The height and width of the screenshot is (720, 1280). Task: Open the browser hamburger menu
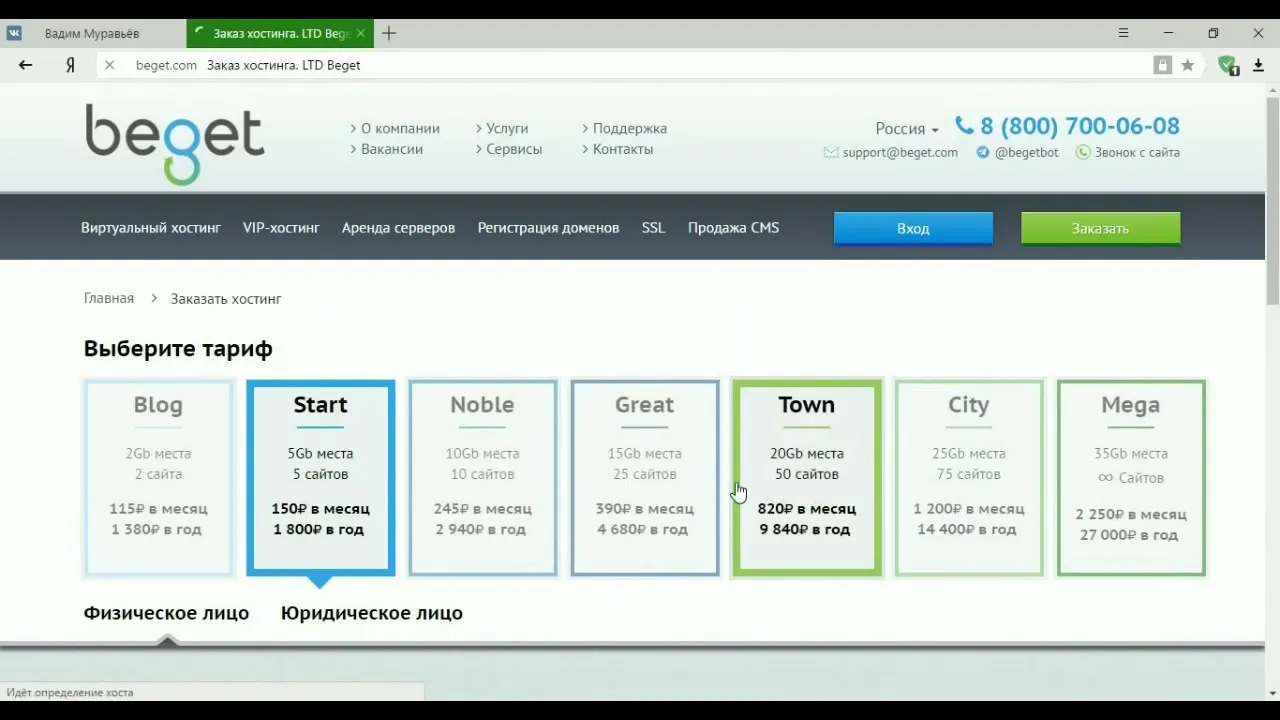point(1123,33)
